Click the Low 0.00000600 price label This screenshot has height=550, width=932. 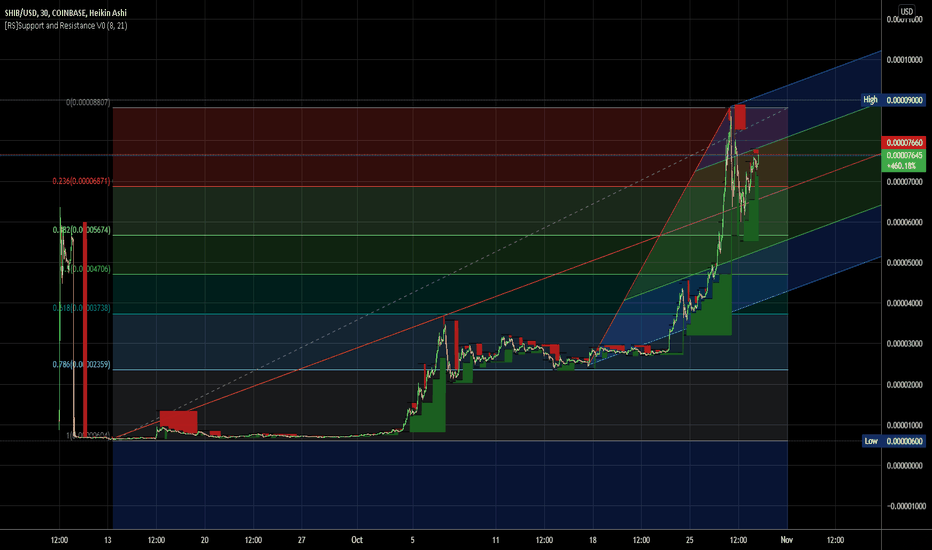click(x=894, y=441)
